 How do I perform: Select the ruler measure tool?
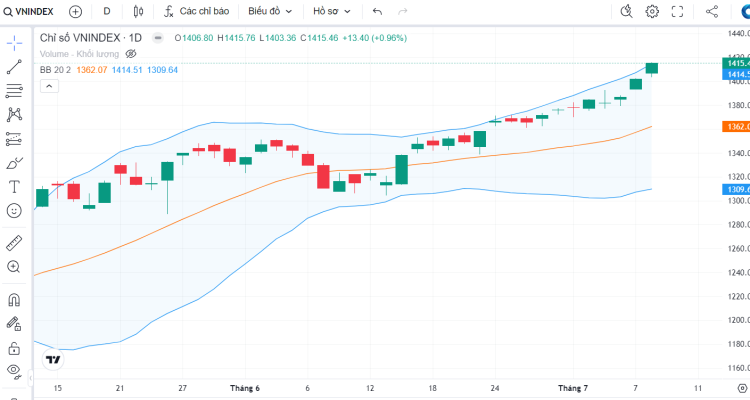point(14,243)
